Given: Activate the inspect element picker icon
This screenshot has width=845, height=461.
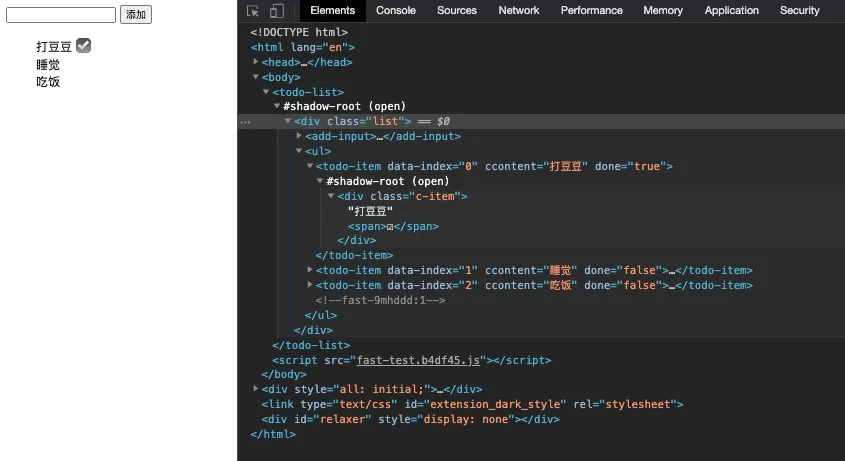Looking at the screenshot, I should [x=253, y=11].
